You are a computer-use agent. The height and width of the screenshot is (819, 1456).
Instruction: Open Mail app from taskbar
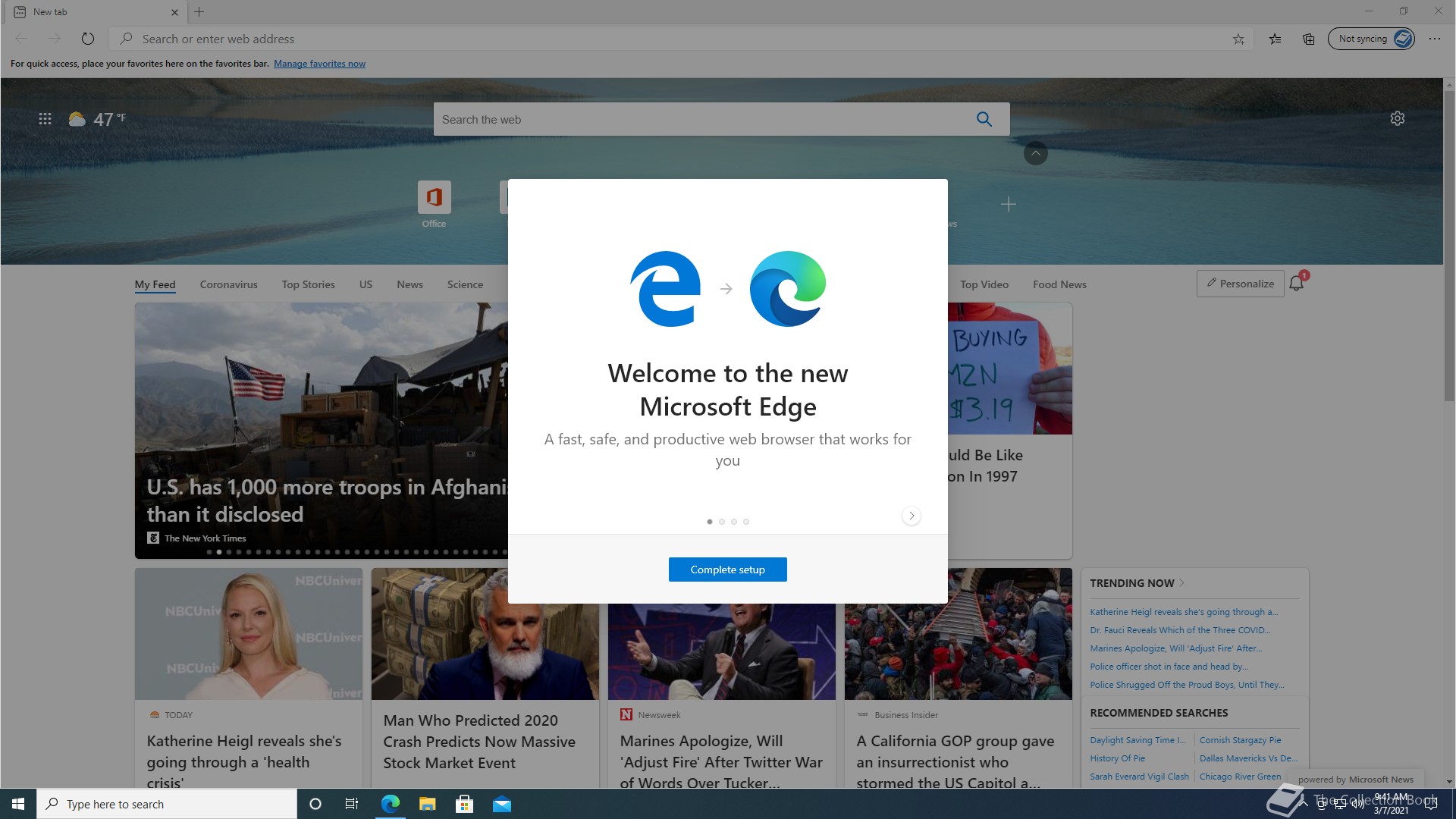pos(502,804)
